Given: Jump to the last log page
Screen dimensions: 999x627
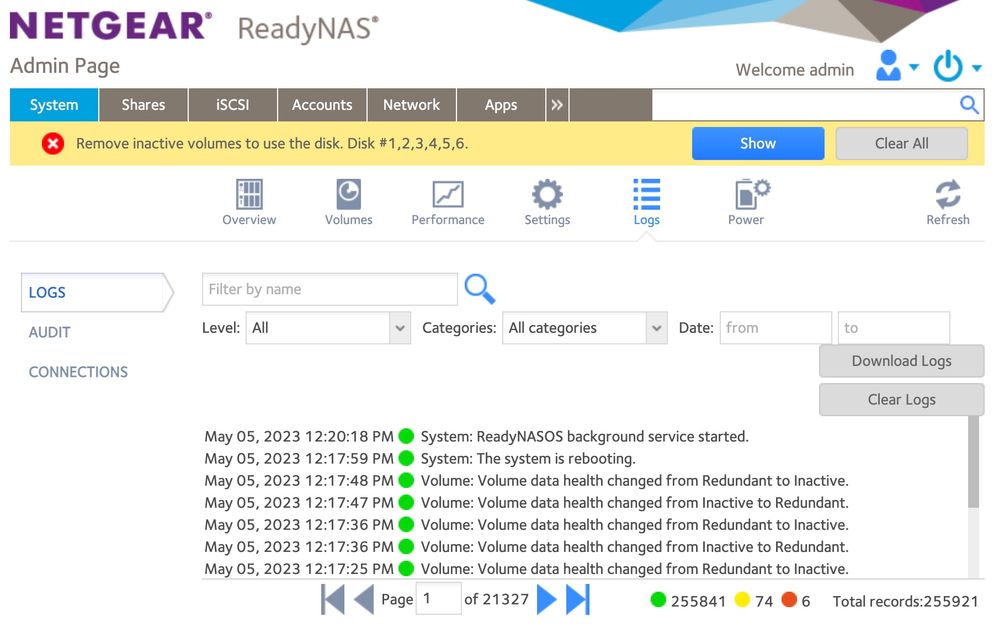Looking at the screenshot, I should (578, 599).
